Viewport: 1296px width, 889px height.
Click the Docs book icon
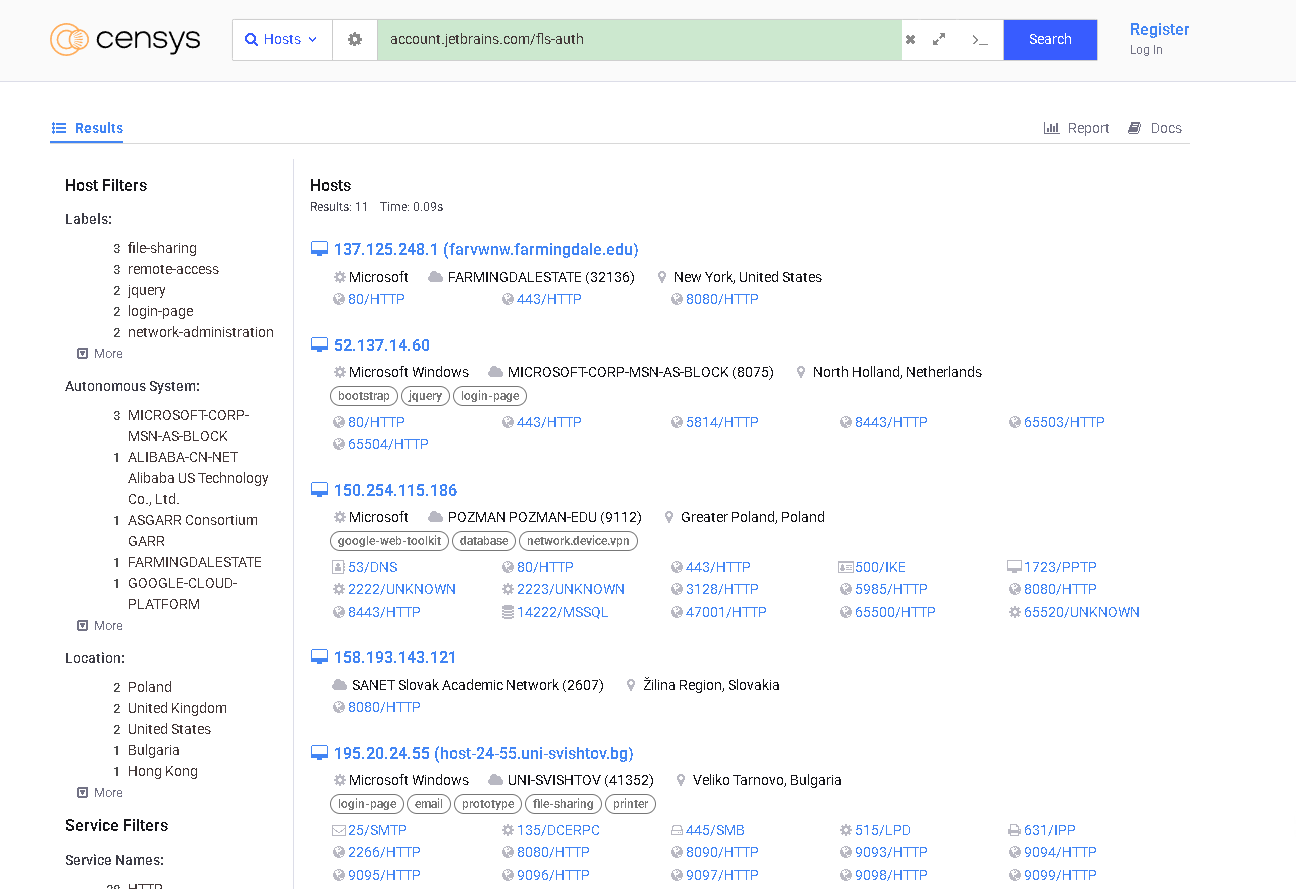coord(1135,128)
